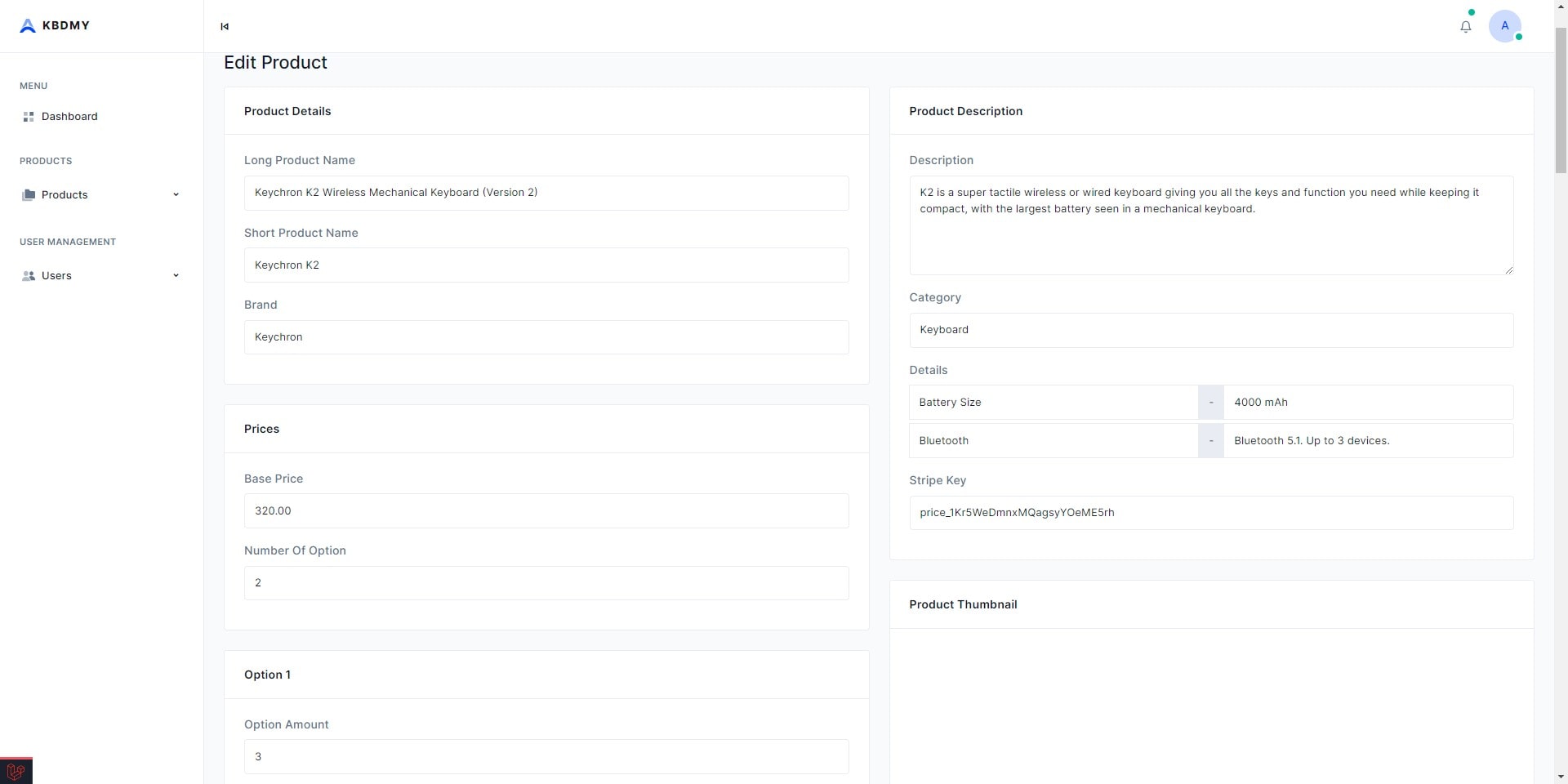Go to Dashboard in the sidebar
Screen dimensions: 1568x784
click(x=69, y=117)
